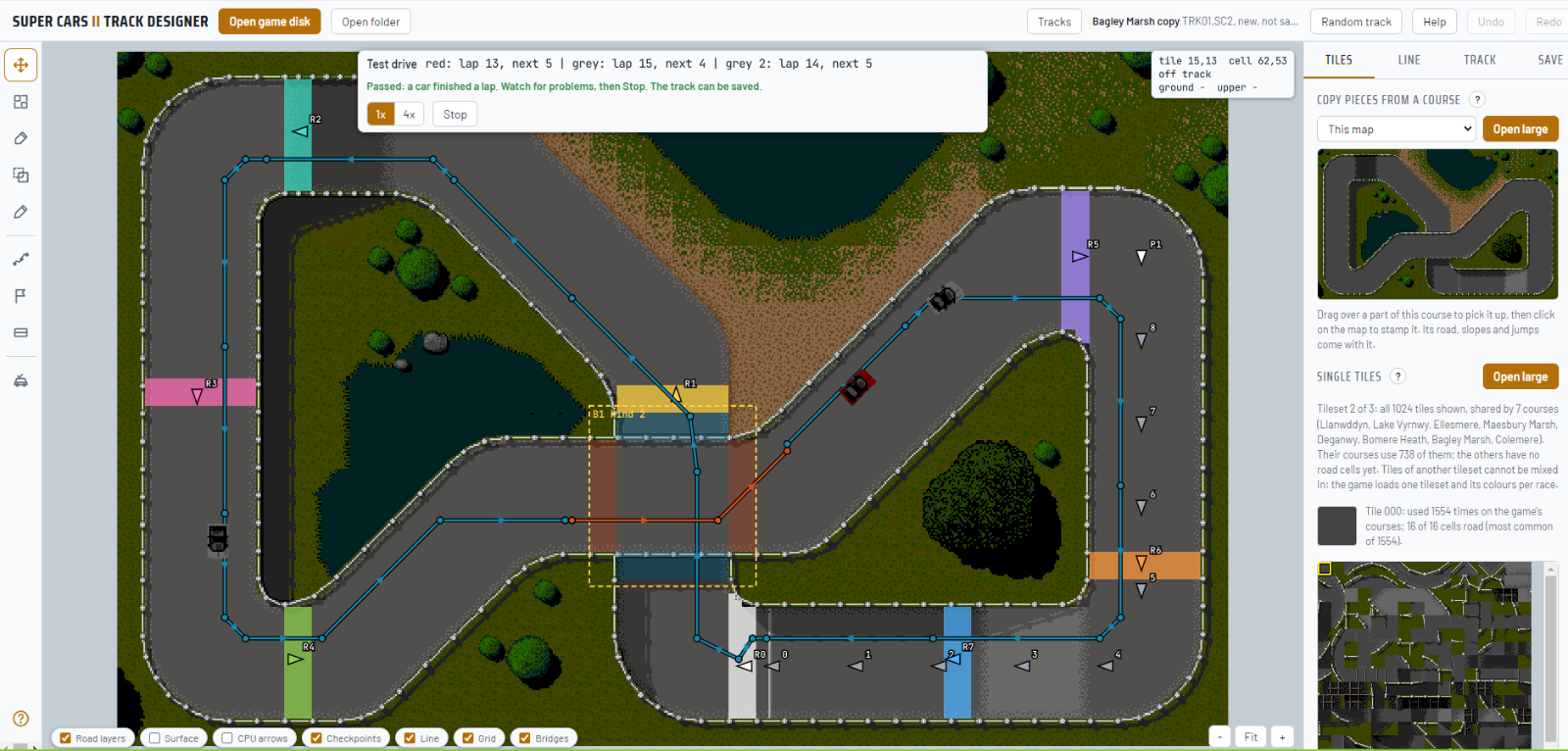
Task: Select the copy pieces overlap-squares tool
Action: click(x=21, y=175)
